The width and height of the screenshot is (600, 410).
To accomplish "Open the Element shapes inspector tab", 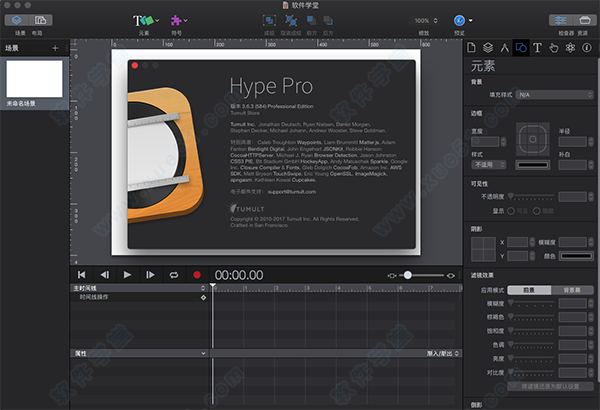I will 521,48.
